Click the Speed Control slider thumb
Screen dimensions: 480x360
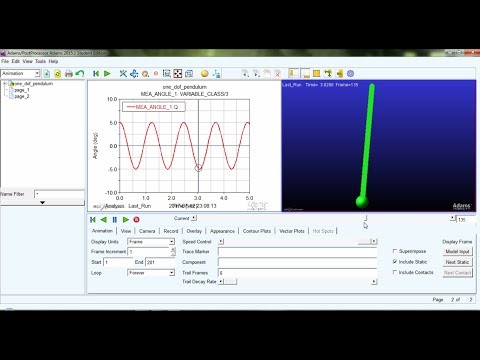[x=364, y=241]
